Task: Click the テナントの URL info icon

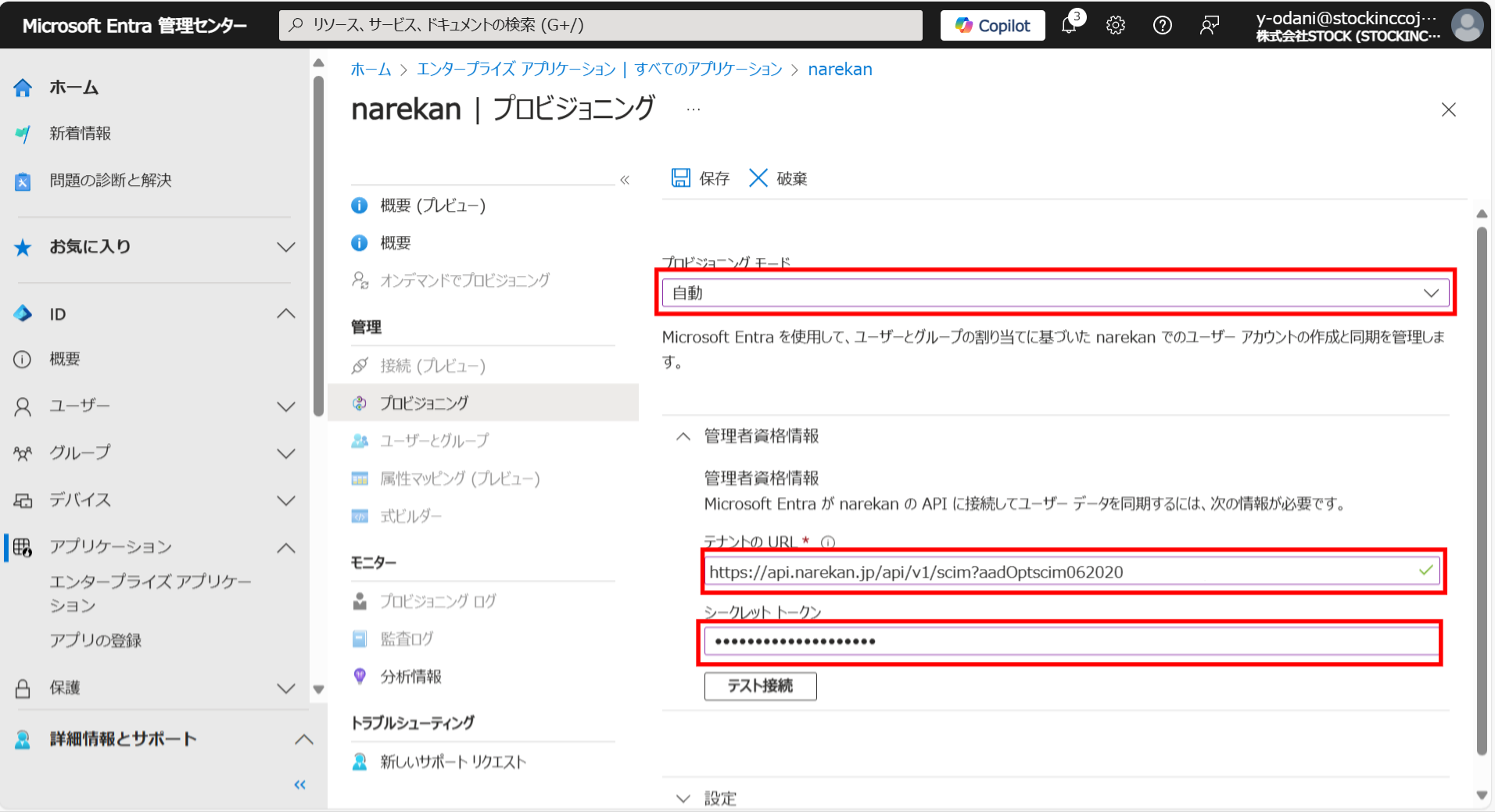Action: [828, 542]
